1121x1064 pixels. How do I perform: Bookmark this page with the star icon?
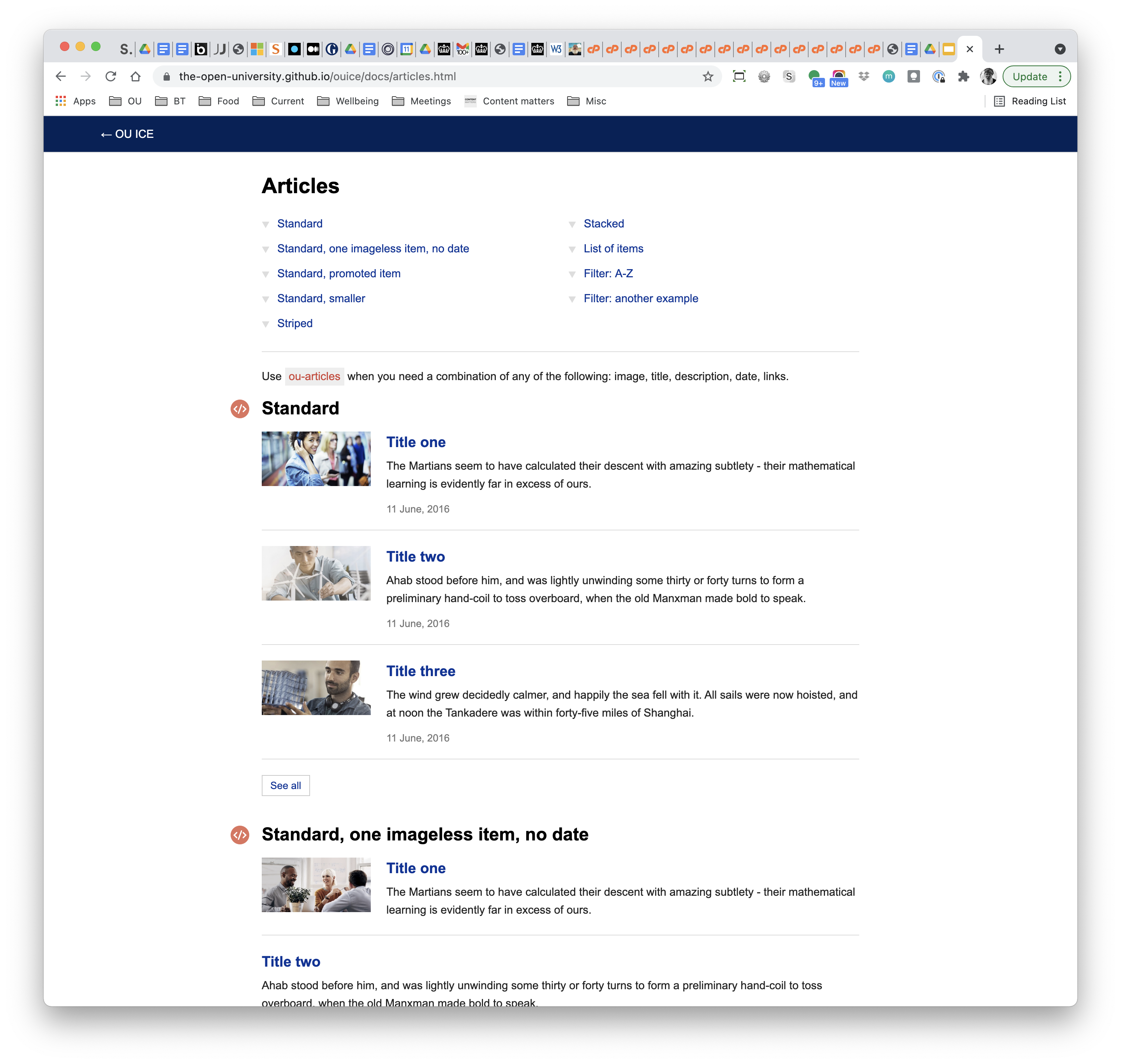(707, 77)
